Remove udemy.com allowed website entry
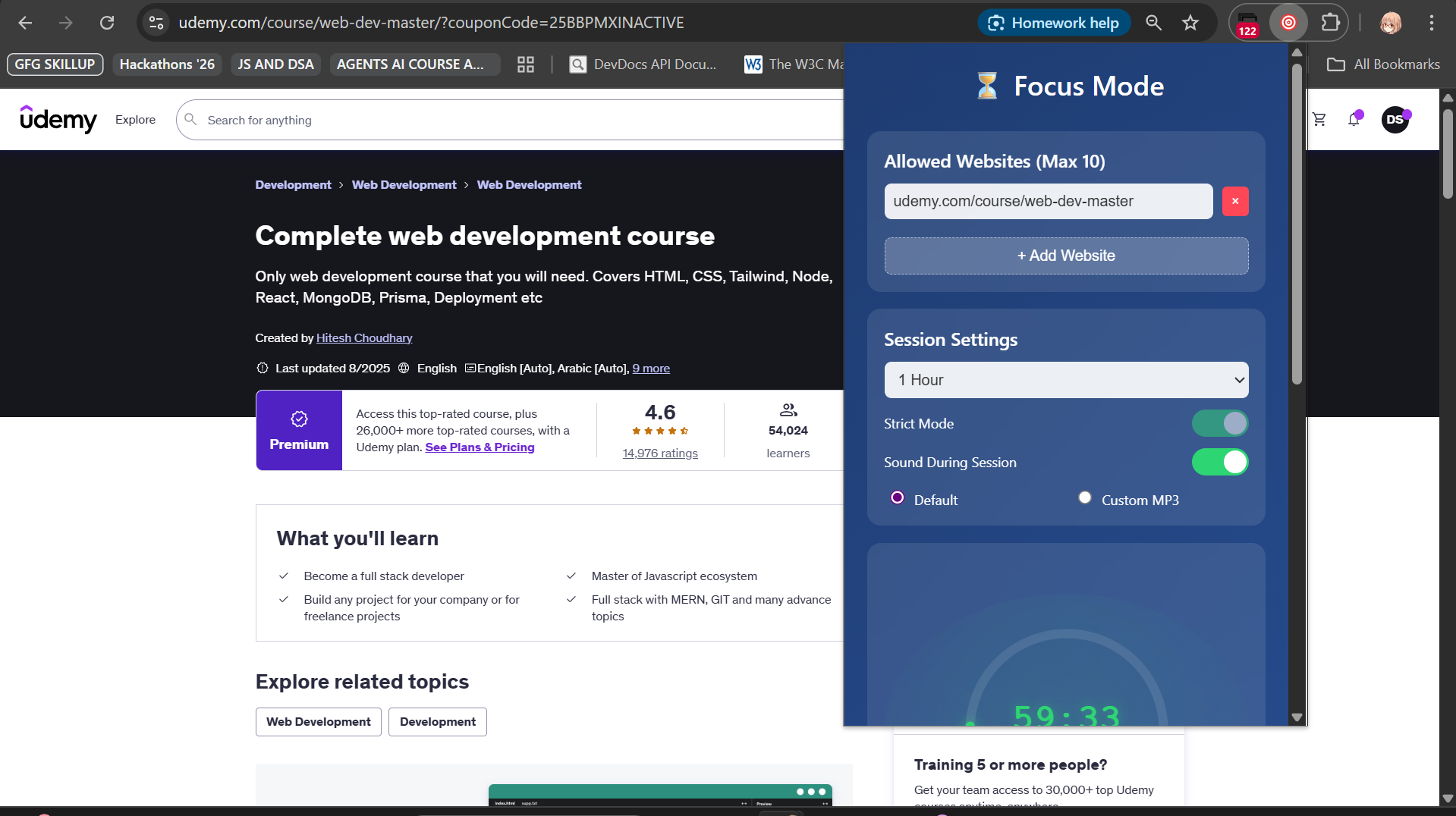This screenshot has width=1456, height=816. coord(1235,201)
